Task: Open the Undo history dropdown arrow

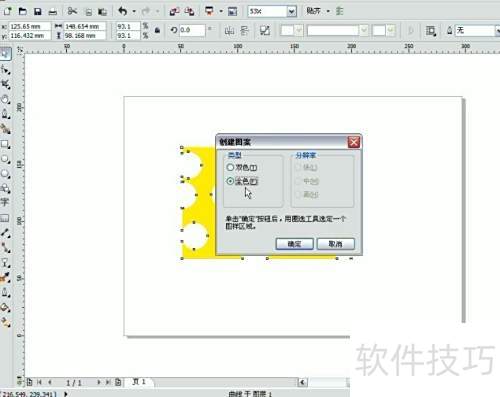Action: tap(134, 12)
